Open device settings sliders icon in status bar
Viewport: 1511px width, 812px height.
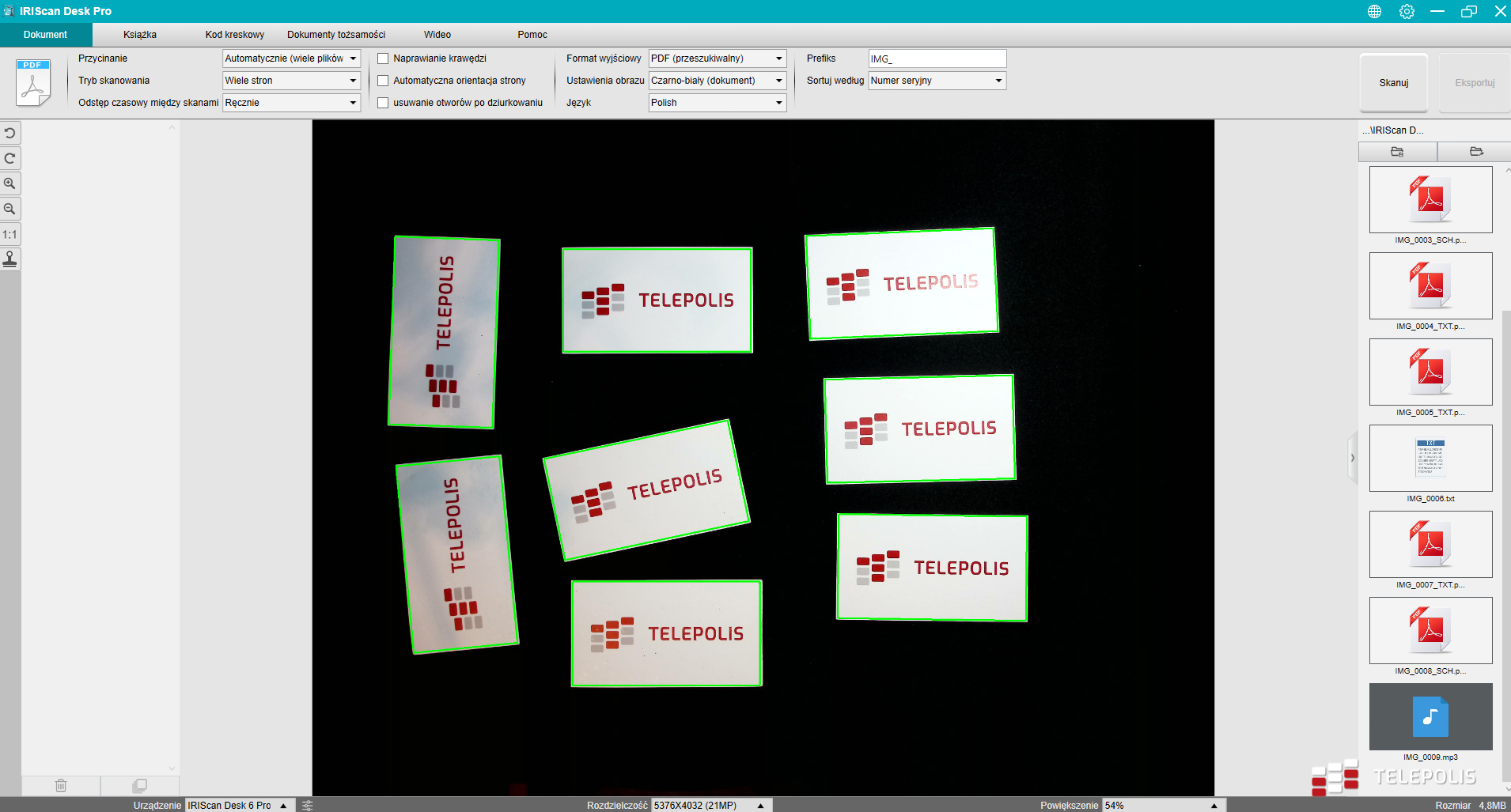[308, 805]
